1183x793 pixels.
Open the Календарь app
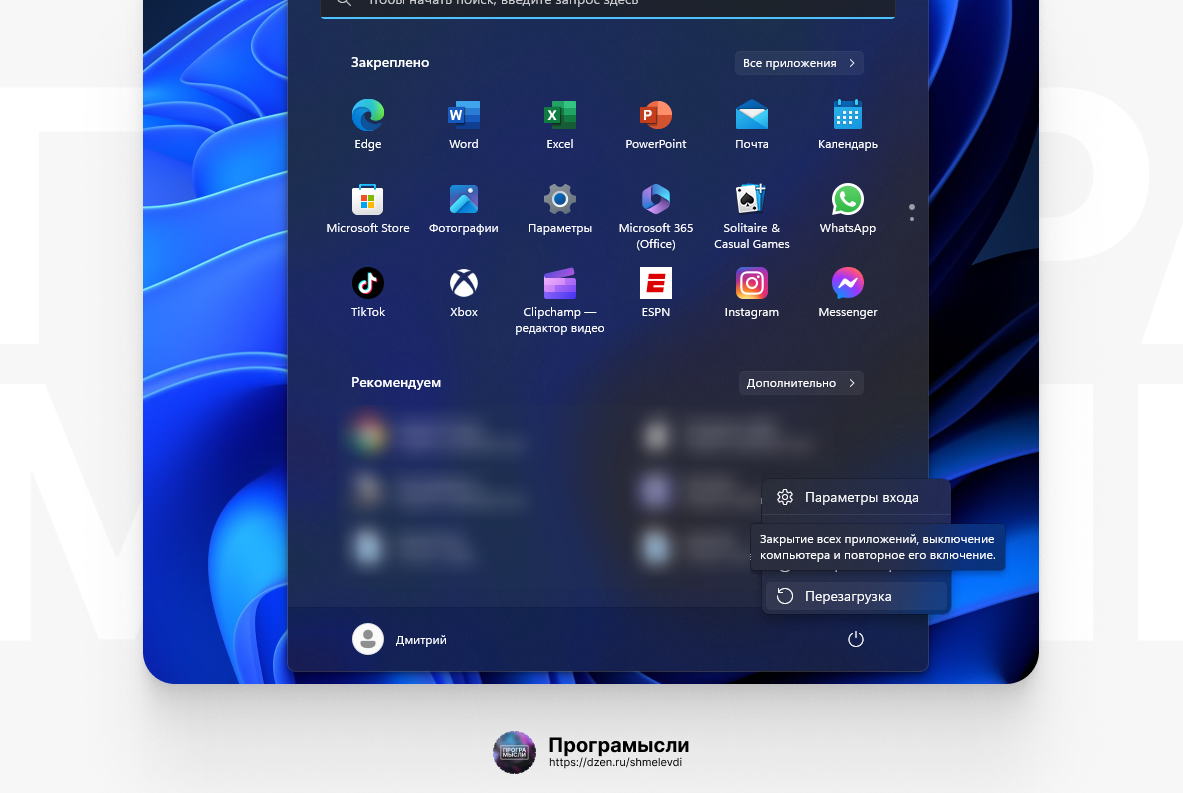coord(847,124)
